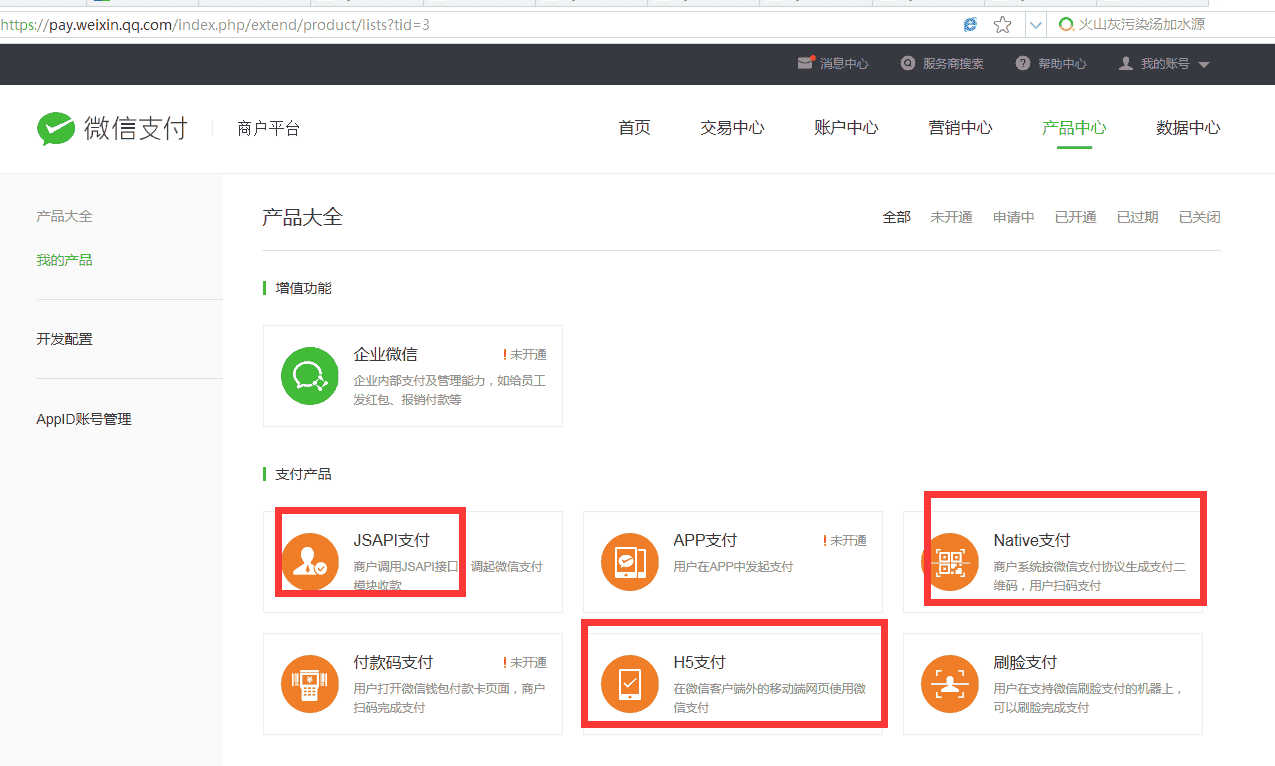Open the APP支付 product icon

pyautogui.click(x=630, y=562)
